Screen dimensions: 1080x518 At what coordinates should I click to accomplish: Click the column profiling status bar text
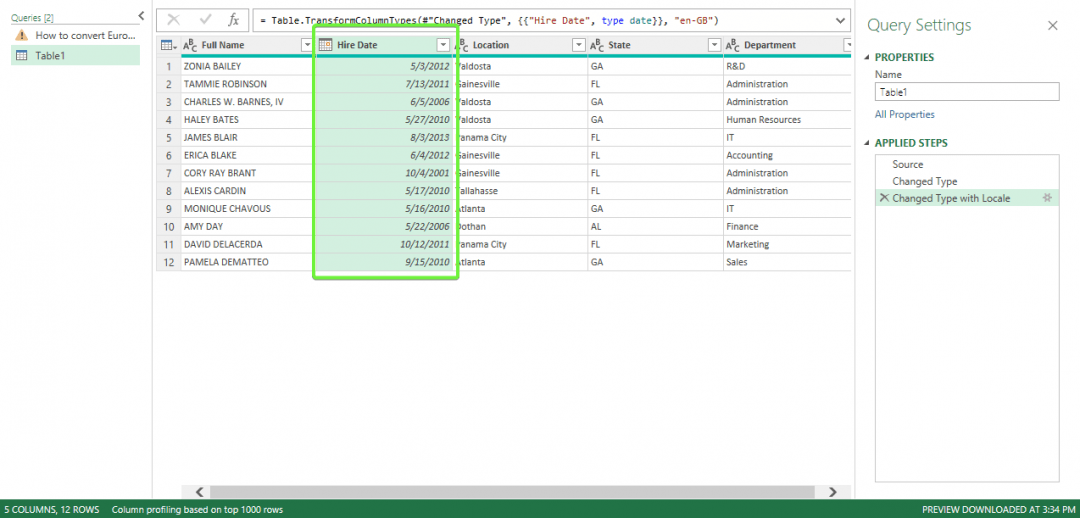pos(197,510)
